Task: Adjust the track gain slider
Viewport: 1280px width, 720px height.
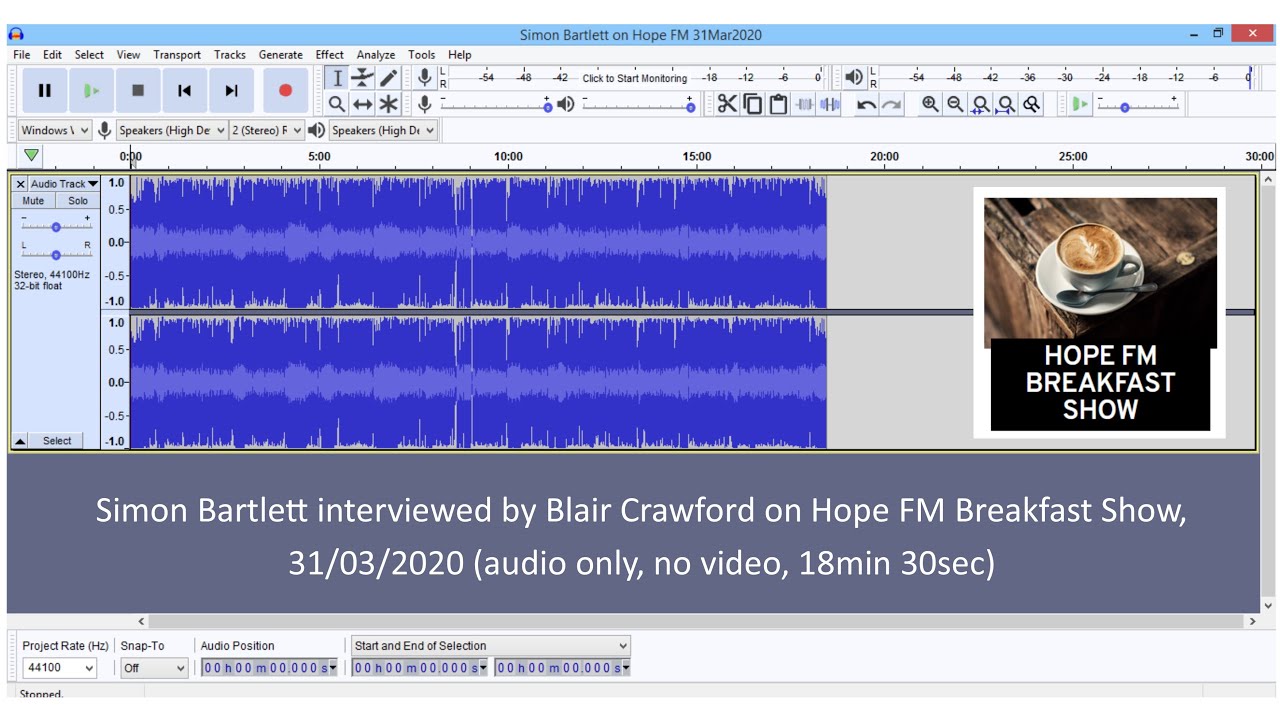Action: pos(56,226)
